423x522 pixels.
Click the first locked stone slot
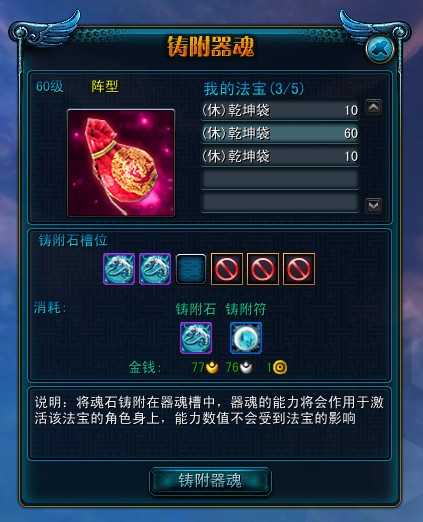click(x=227, y=269)
